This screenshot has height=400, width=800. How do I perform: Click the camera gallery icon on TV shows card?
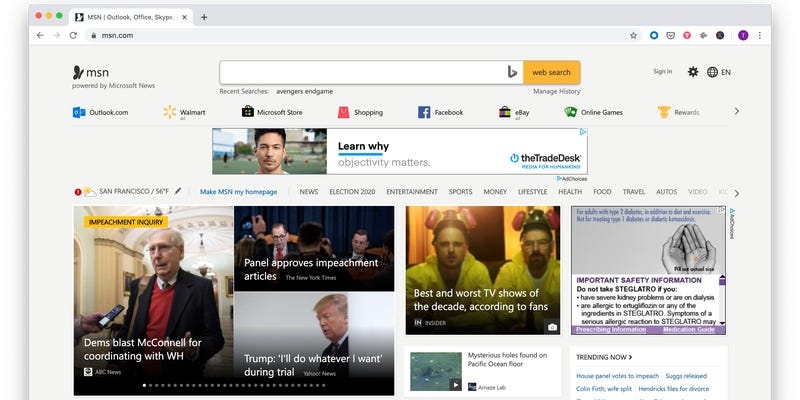552,327
